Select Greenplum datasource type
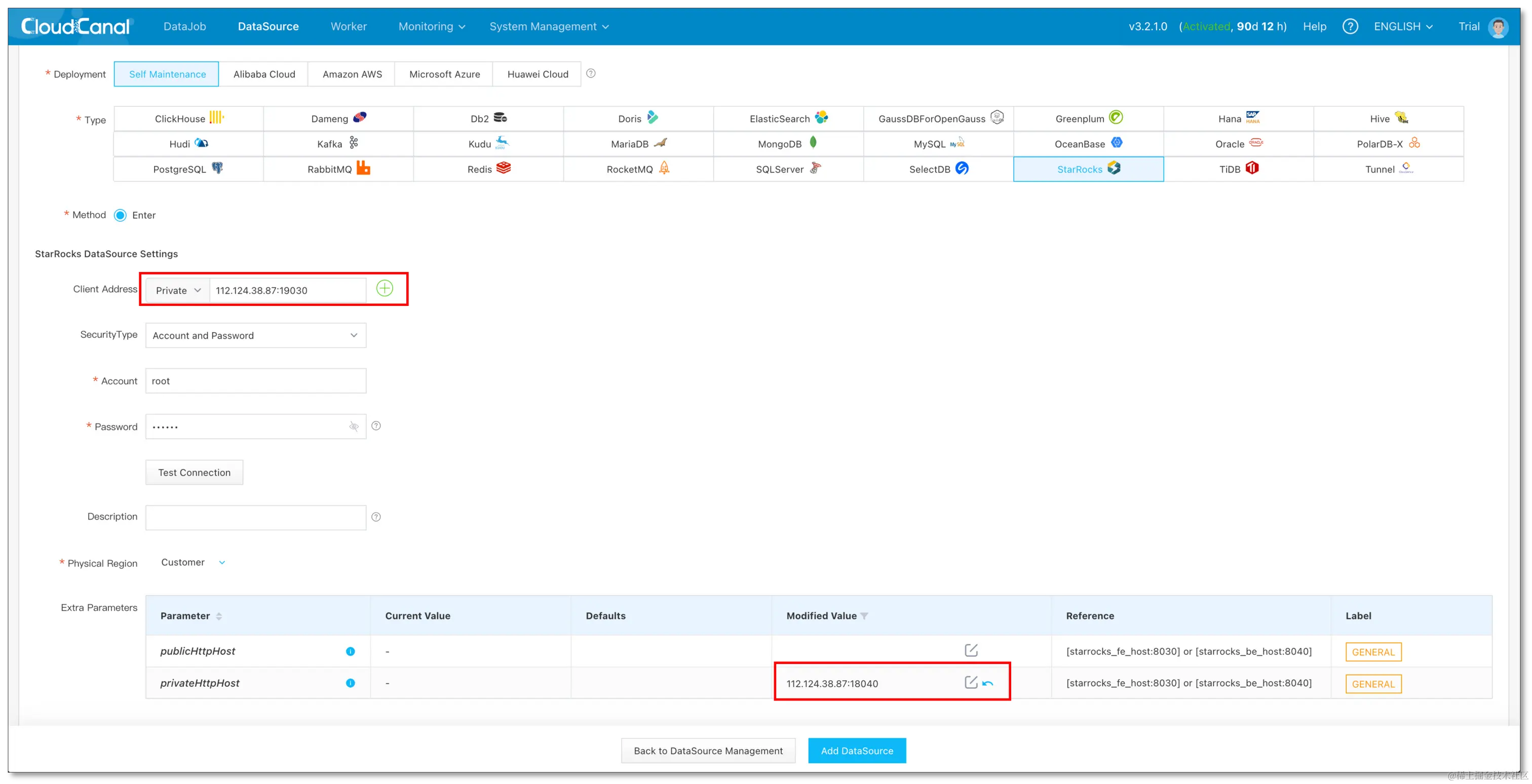The width and height of the screenshot is (1532, 784). [1088, 119]
